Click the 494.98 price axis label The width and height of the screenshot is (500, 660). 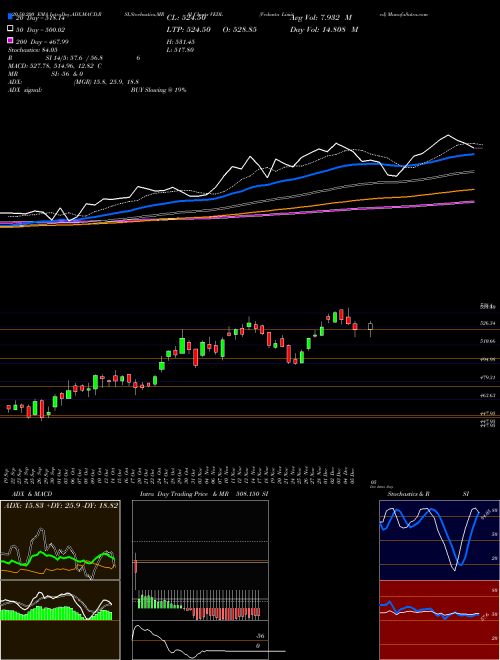coord(488,359)
